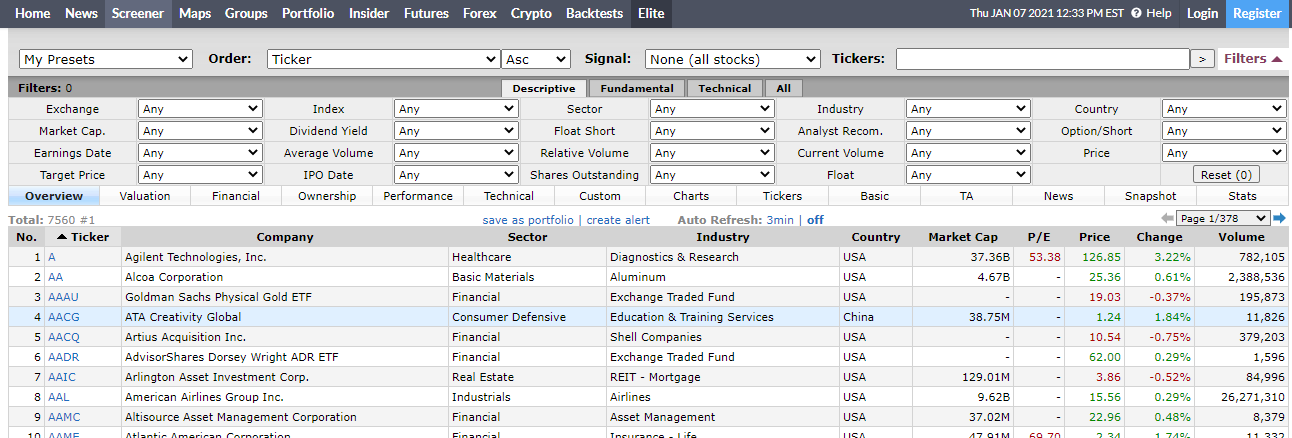The width and height of the screenshot is (1292, 438).
Task: Open the IPO Date filter dropdown
Action: pyautogui.click(x=456, y=175)
